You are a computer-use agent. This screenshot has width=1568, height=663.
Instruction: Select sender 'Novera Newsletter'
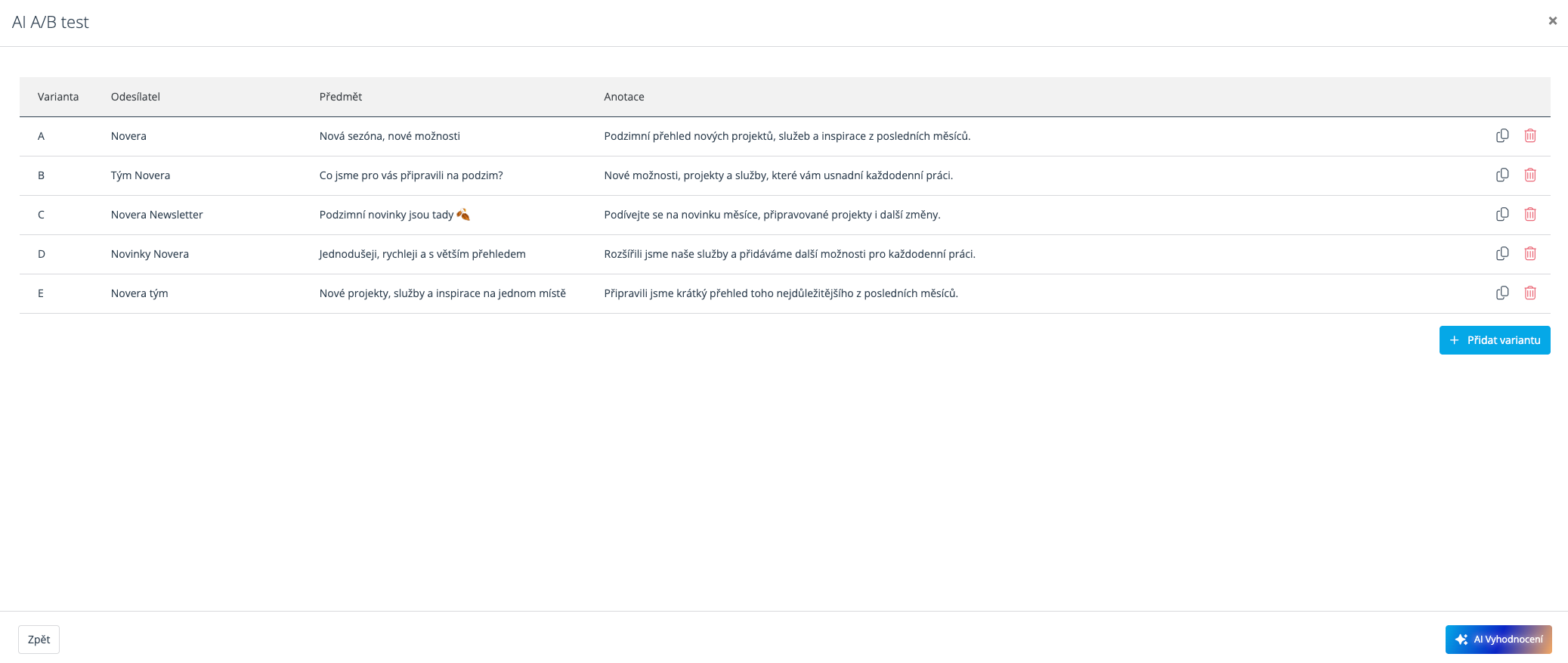point(157,215)
